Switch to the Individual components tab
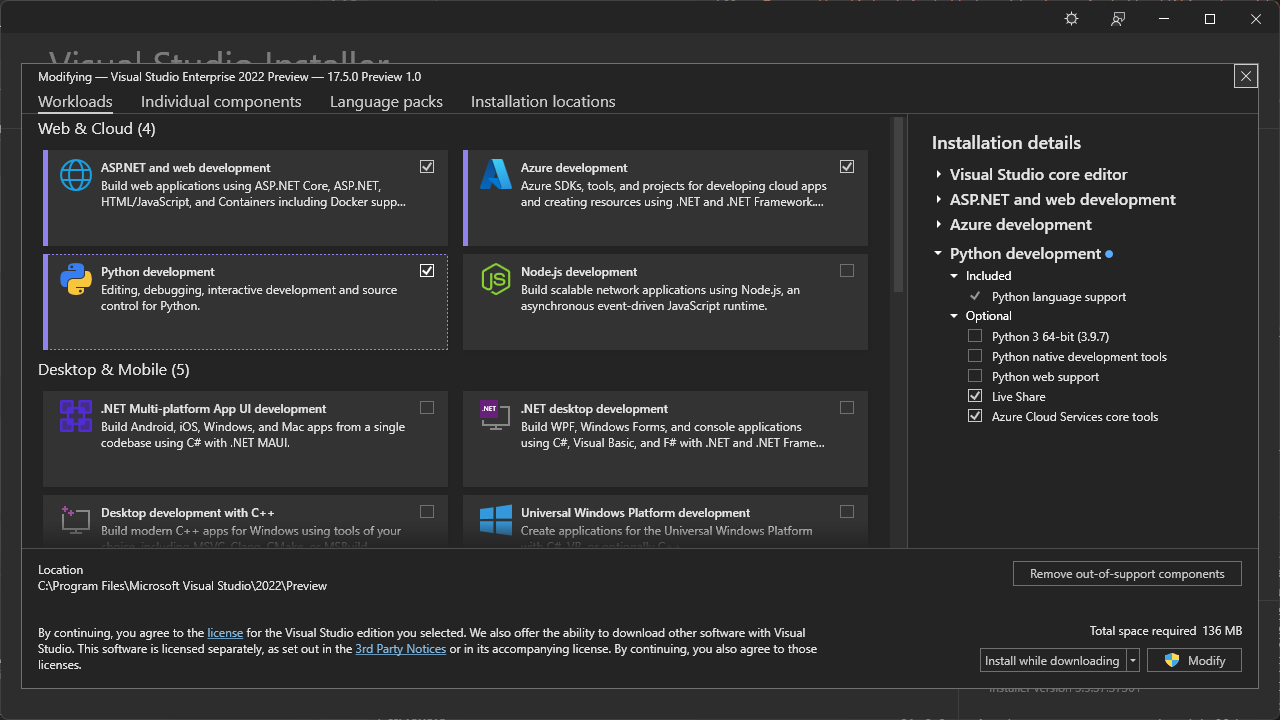1280x720 pixels. [221, 102]
